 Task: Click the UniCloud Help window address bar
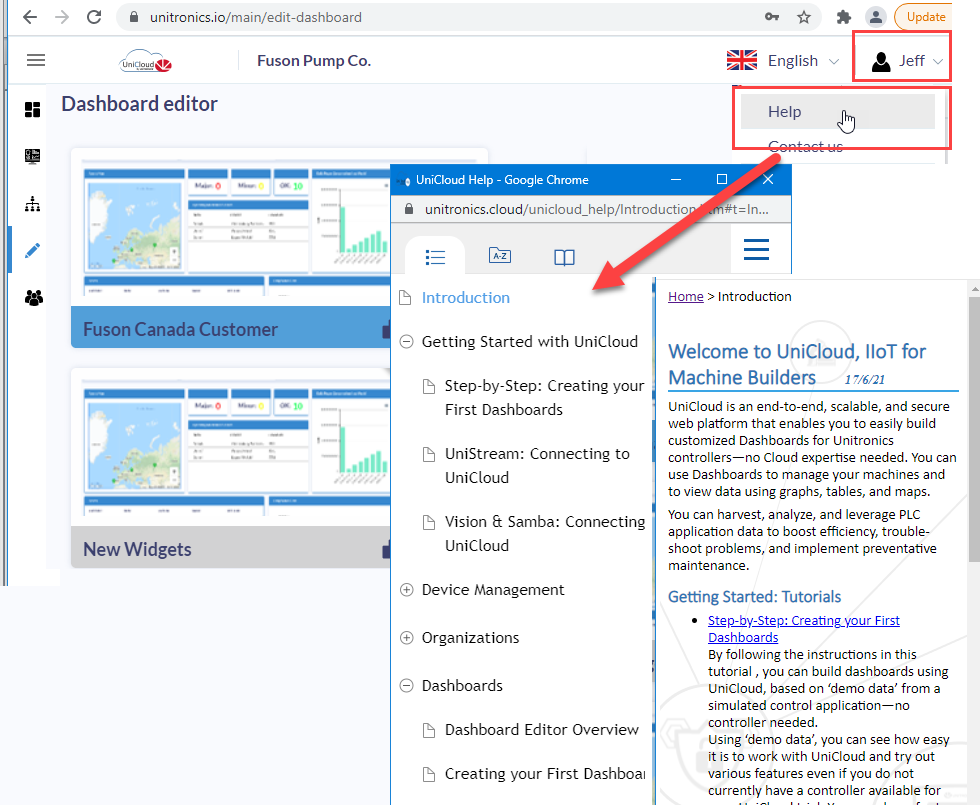tap(590, 209)
